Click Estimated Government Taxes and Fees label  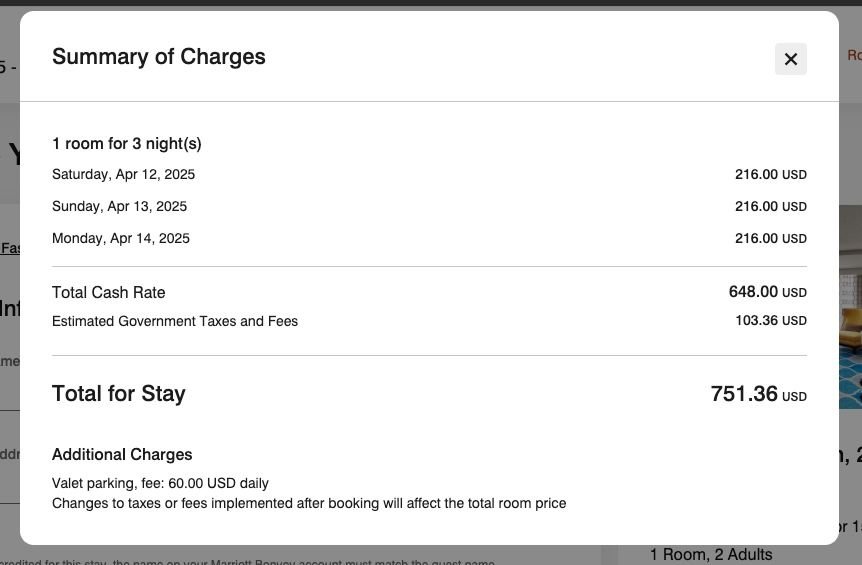coord(175,322)
